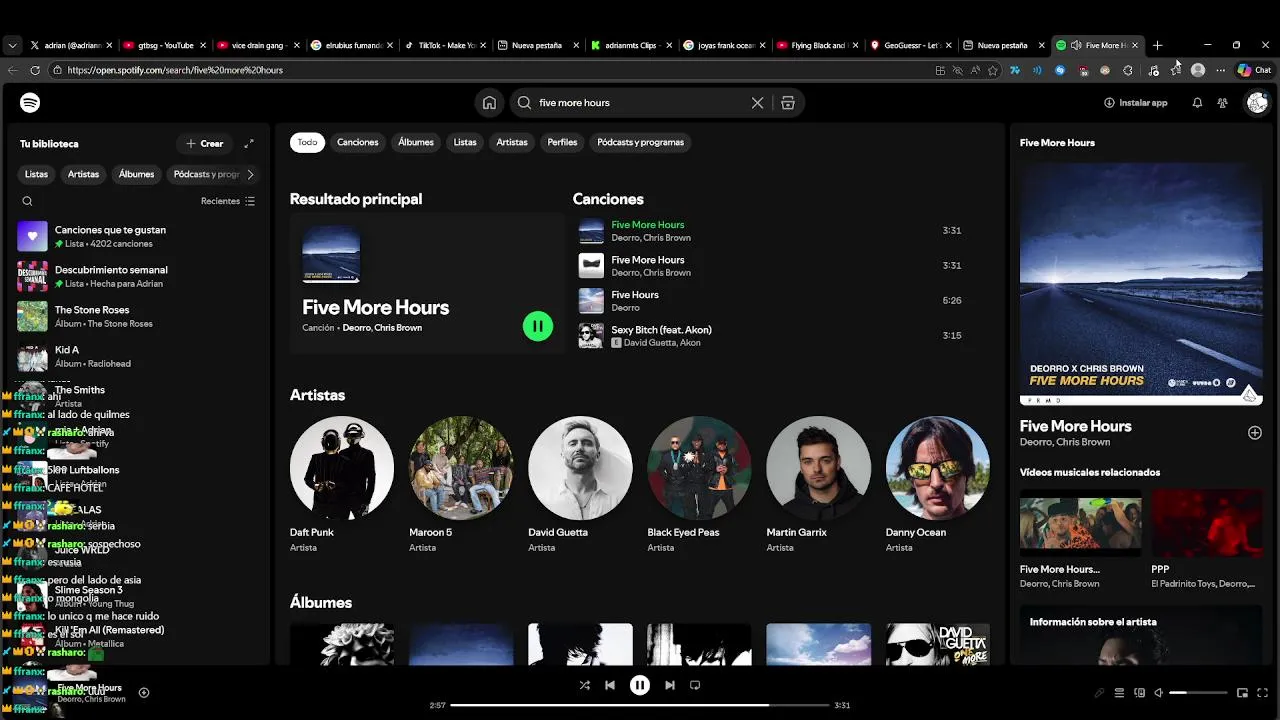Open Five More Hours related video thumbnail
Viewport: 1280px width, 720px height.
click(1081, 522)
